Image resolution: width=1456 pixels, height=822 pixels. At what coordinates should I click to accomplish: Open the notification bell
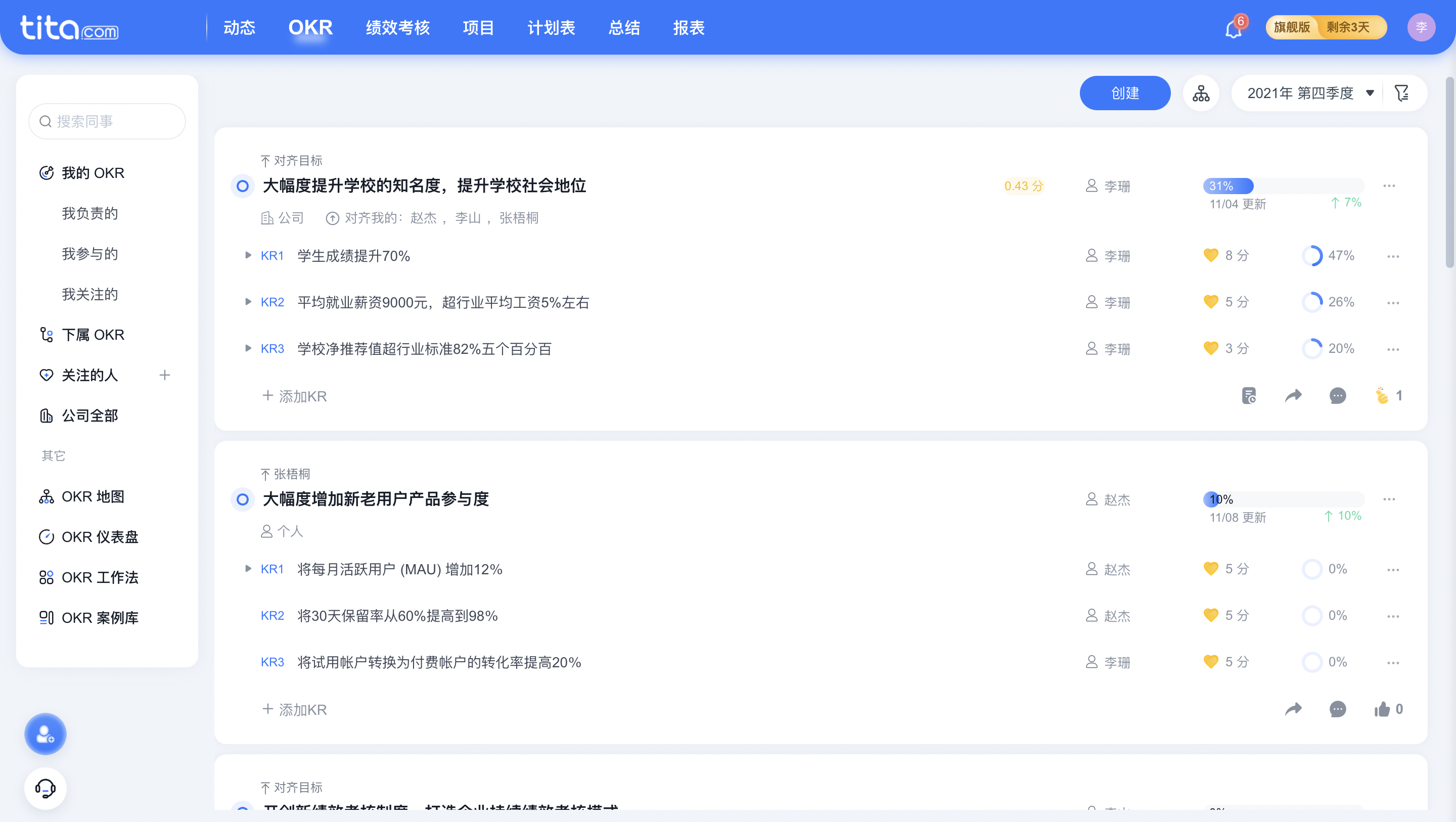pos(1234,28)
